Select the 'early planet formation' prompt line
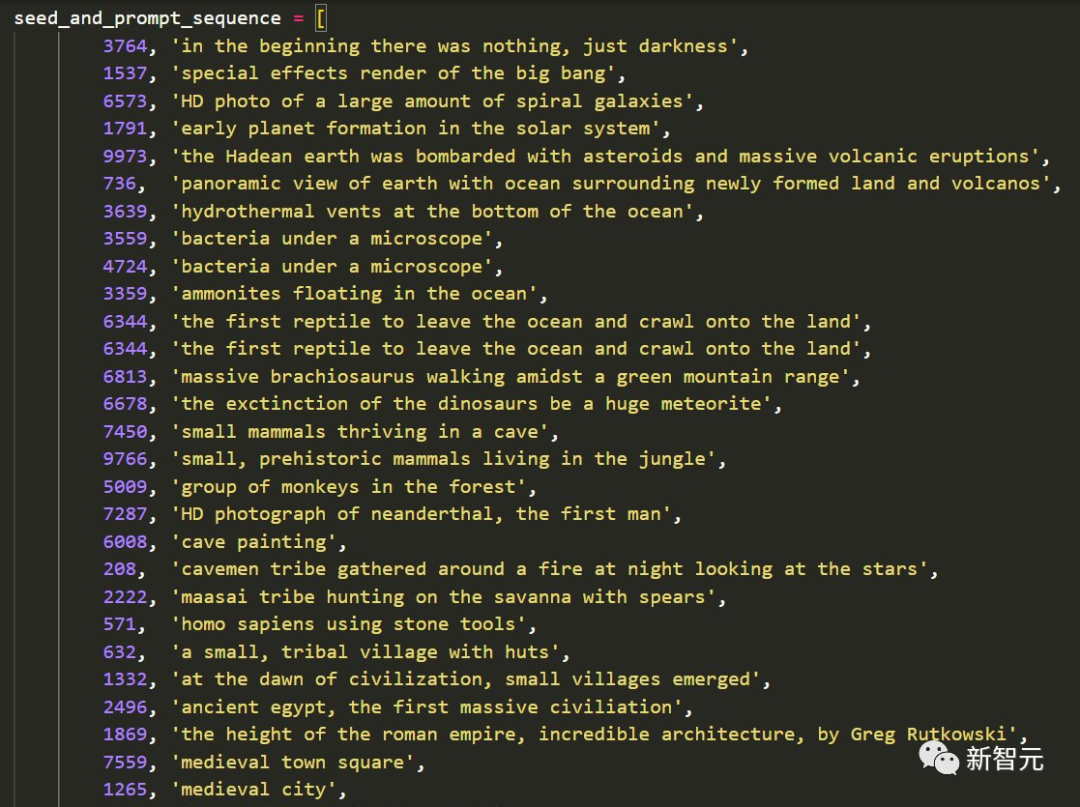This screenshot has width=1080, height=807. pos(420,128)
